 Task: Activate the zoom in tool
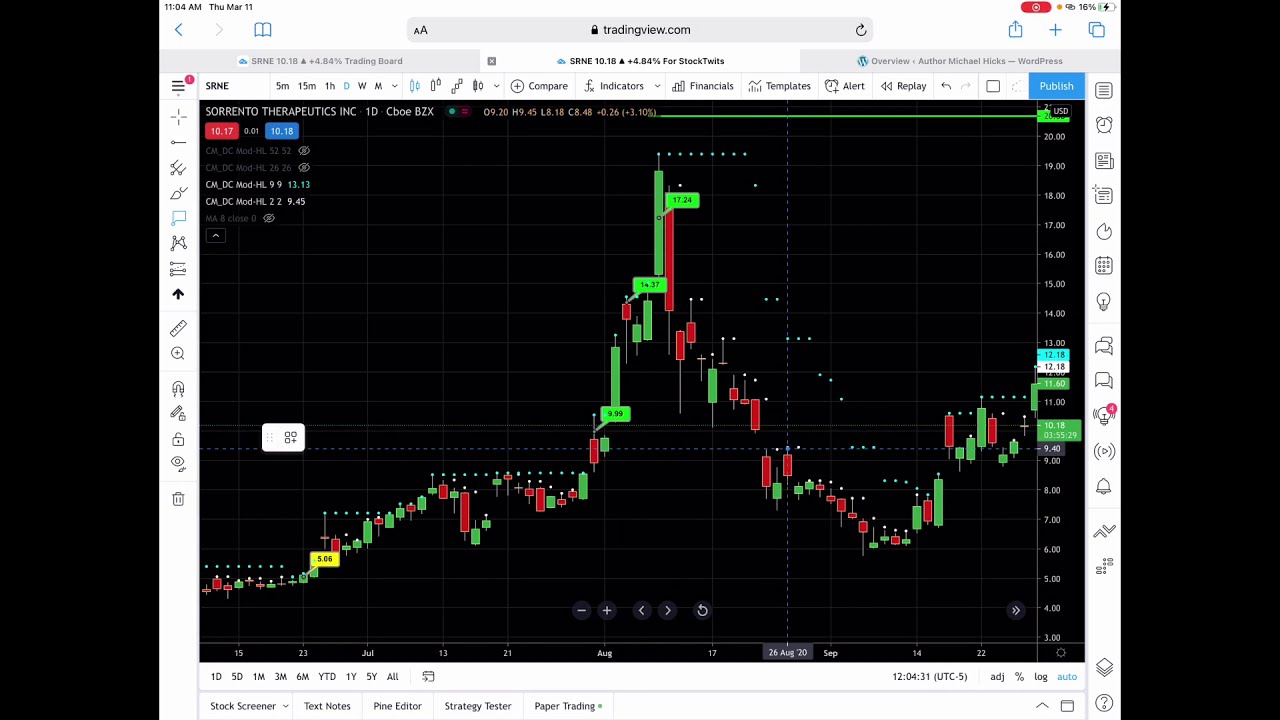(x=178, y=353)
